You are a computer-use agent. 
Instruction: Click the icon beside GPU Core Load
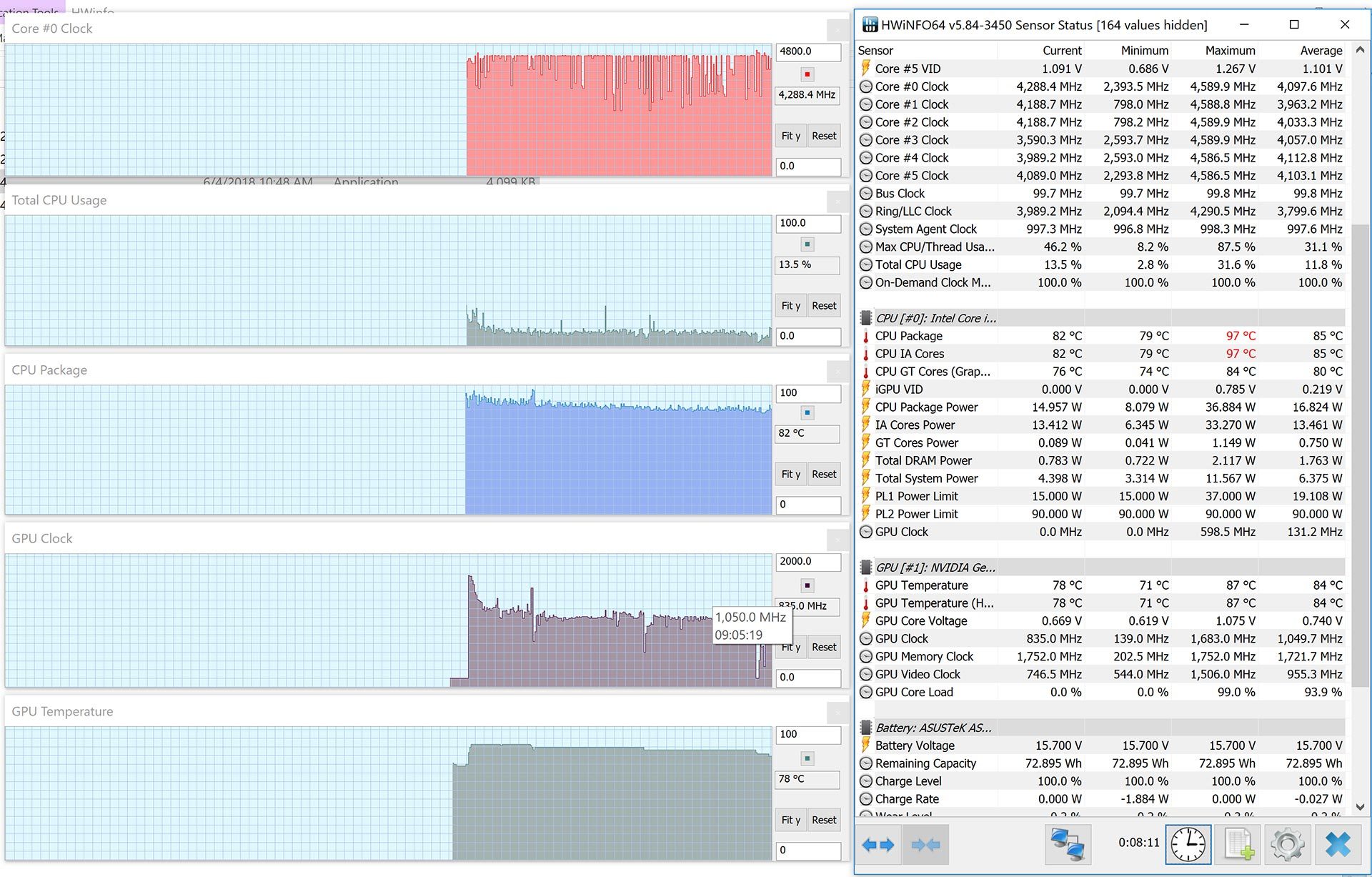click(866, 692)
